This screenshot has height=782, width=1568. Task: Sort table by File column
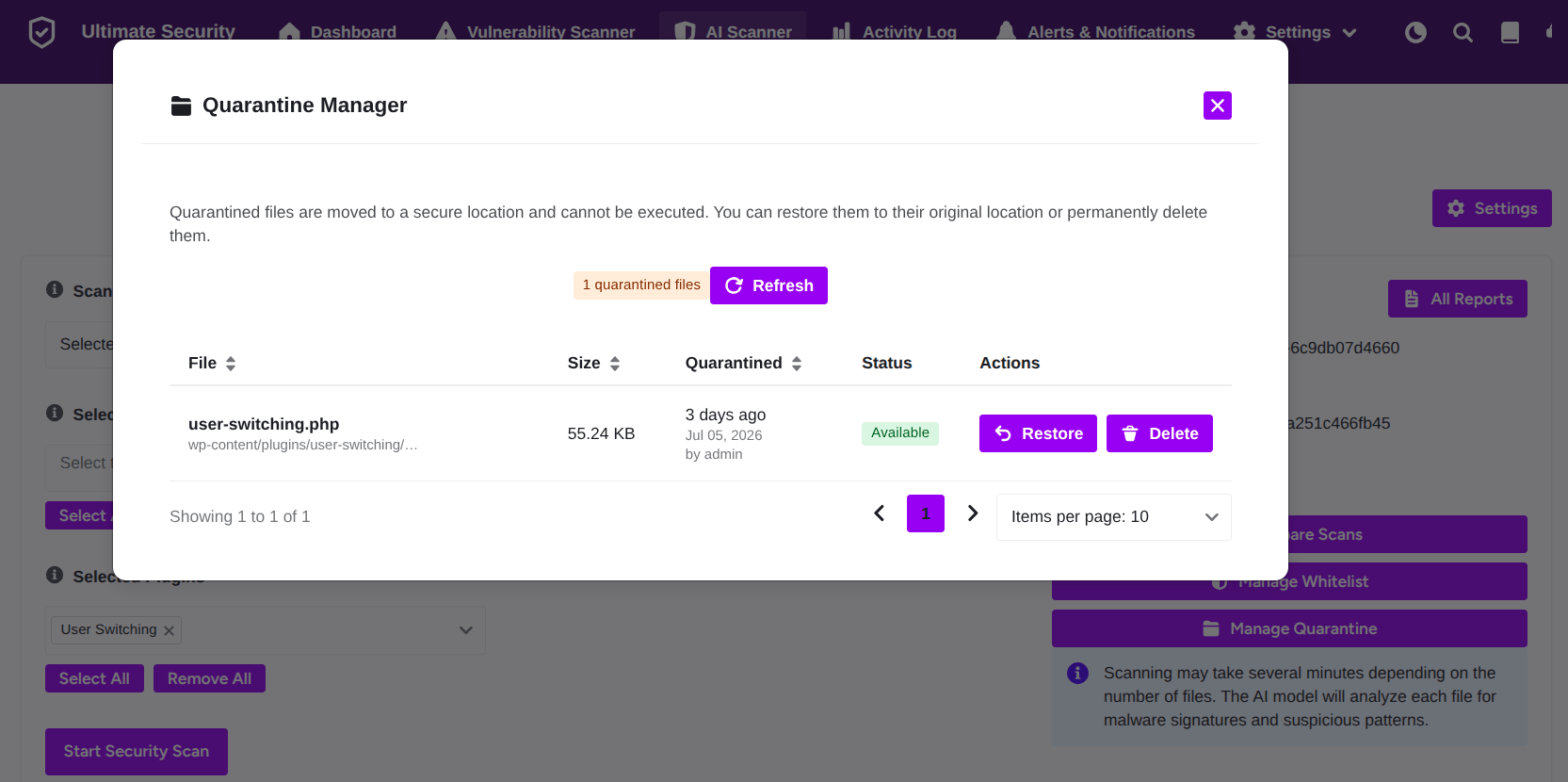pos(212,363)
